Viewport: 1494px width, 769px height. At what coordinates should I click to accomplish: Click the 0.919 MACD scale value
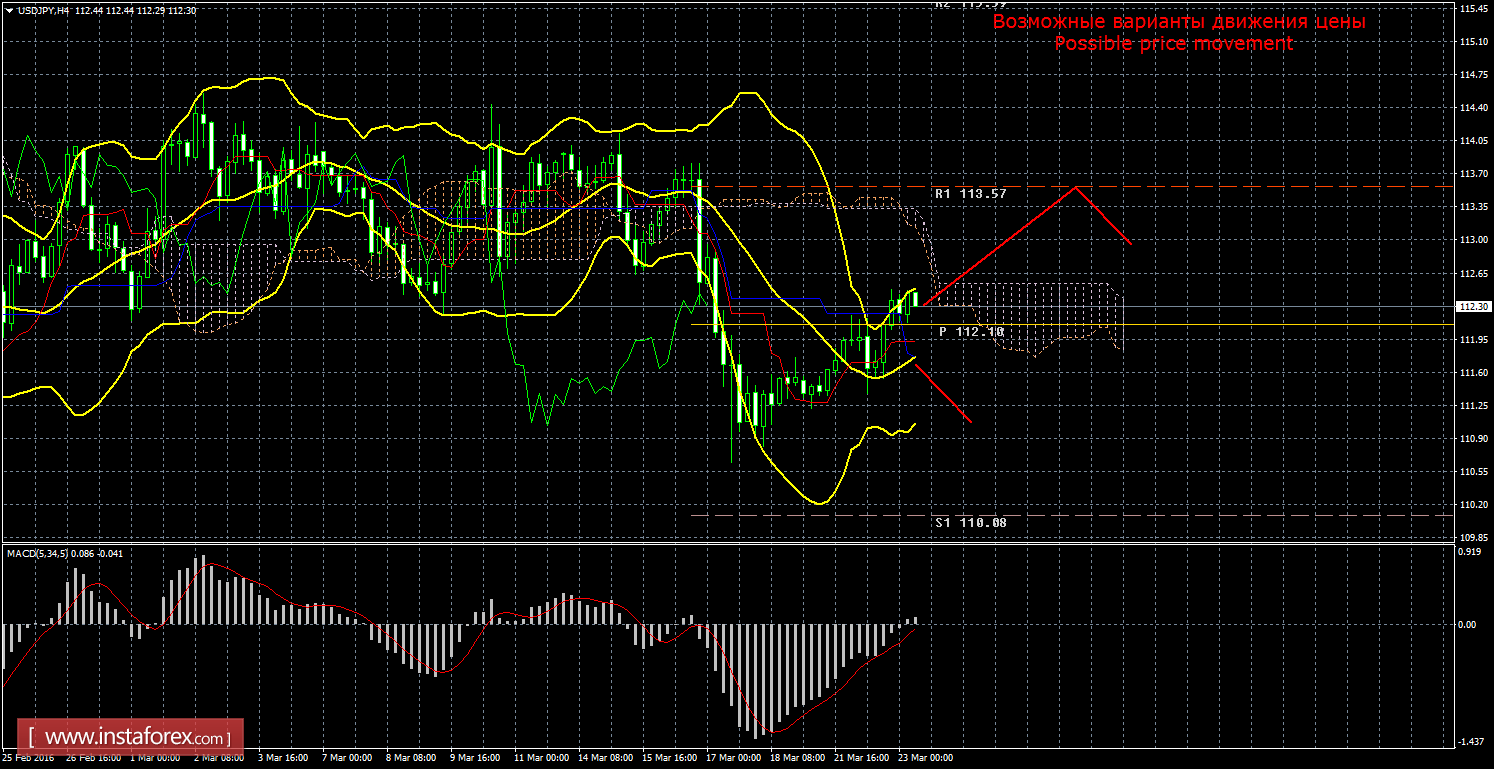tap(1472, 554)
